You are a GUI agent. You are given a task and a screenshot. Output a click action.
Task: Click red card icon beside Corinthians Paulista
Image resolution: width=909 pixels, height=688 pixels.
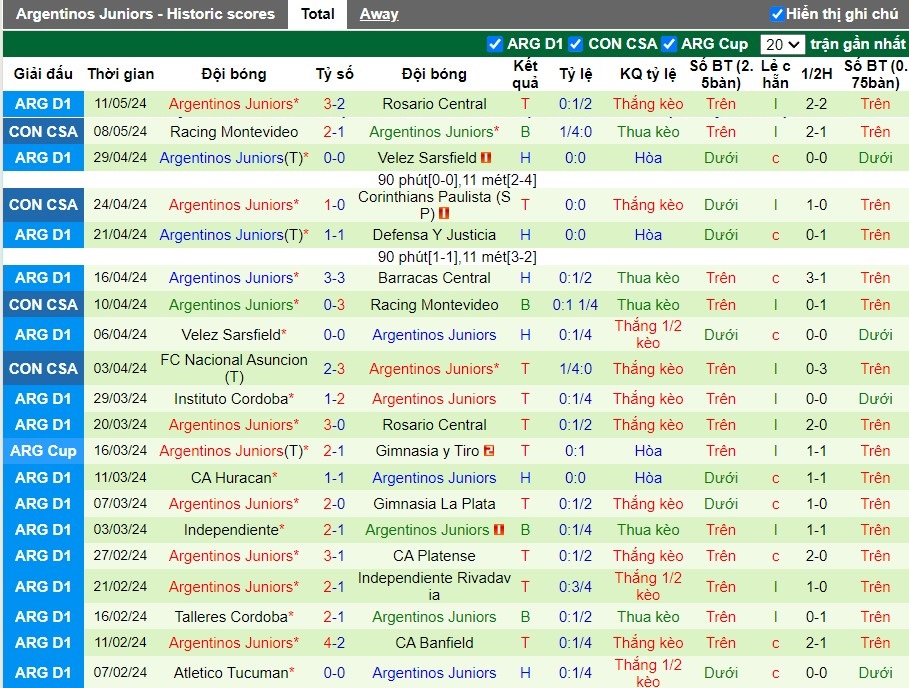[444, 213]
